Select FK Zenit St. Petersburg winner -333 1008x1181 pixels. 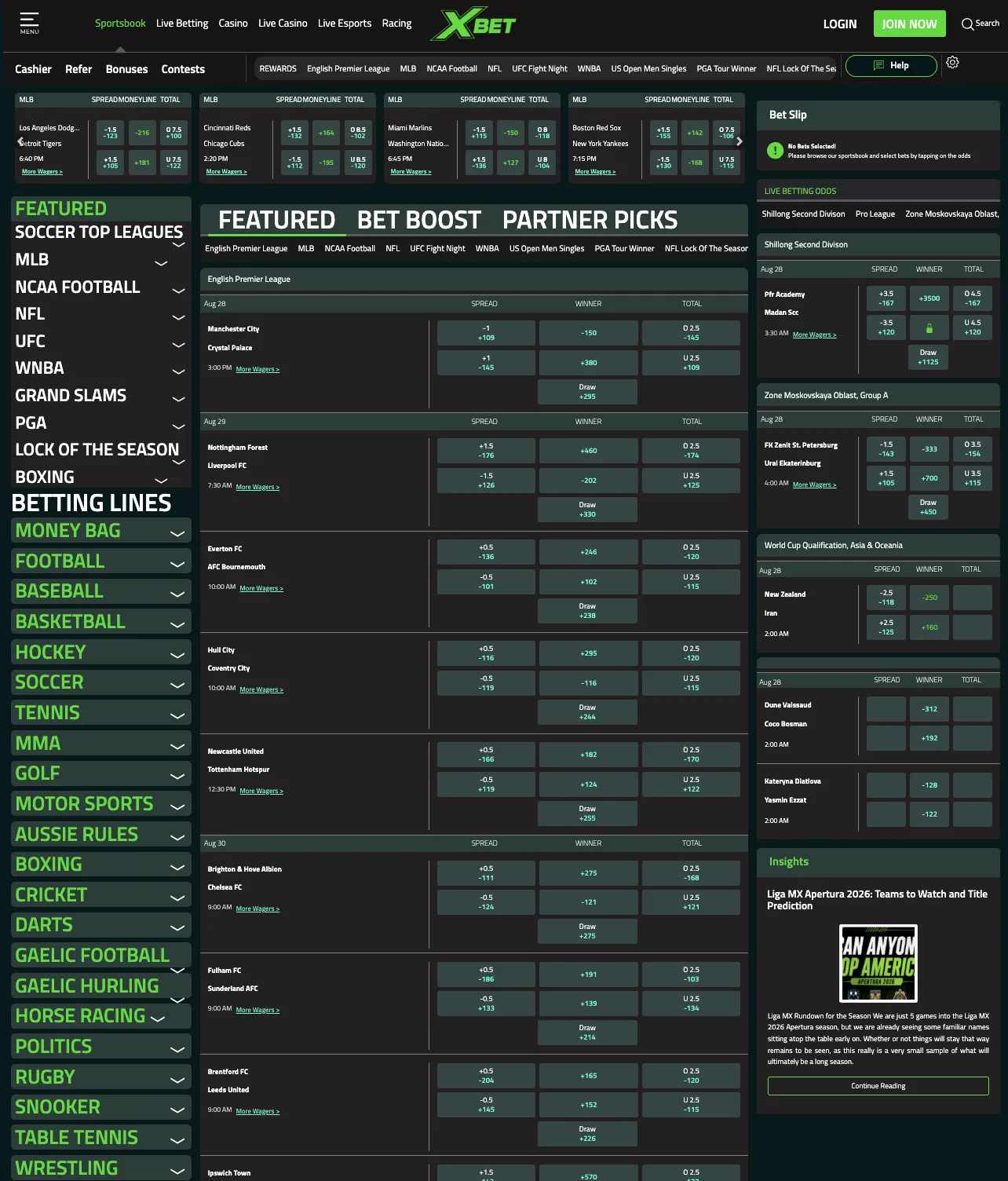point(929,449)
